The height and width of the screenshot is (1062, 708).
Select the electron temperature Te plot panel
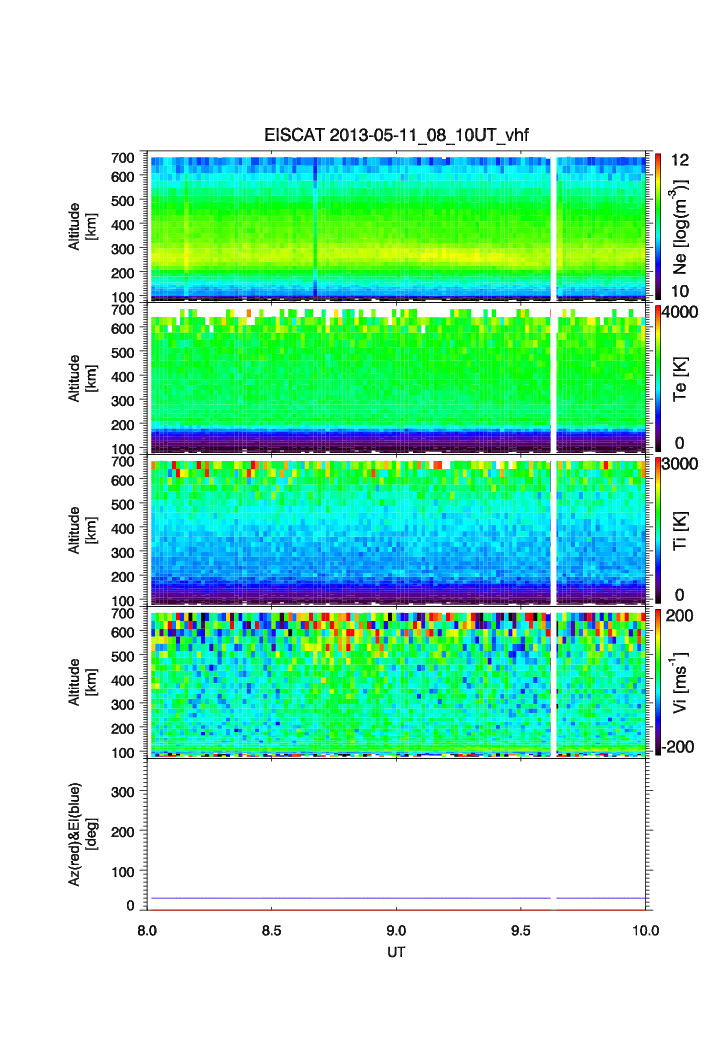[350, 378]
